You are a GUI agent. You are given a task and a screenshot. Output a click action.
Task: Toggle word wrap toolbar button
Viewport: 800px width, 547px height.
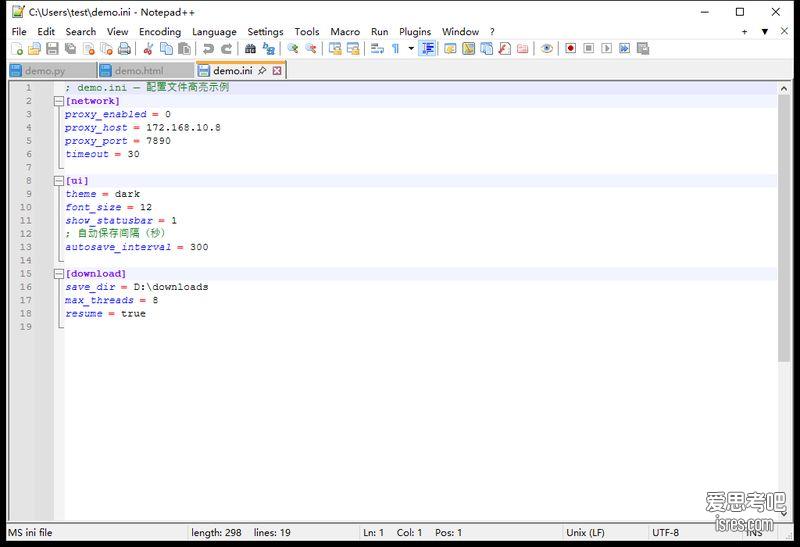point(378,49)
